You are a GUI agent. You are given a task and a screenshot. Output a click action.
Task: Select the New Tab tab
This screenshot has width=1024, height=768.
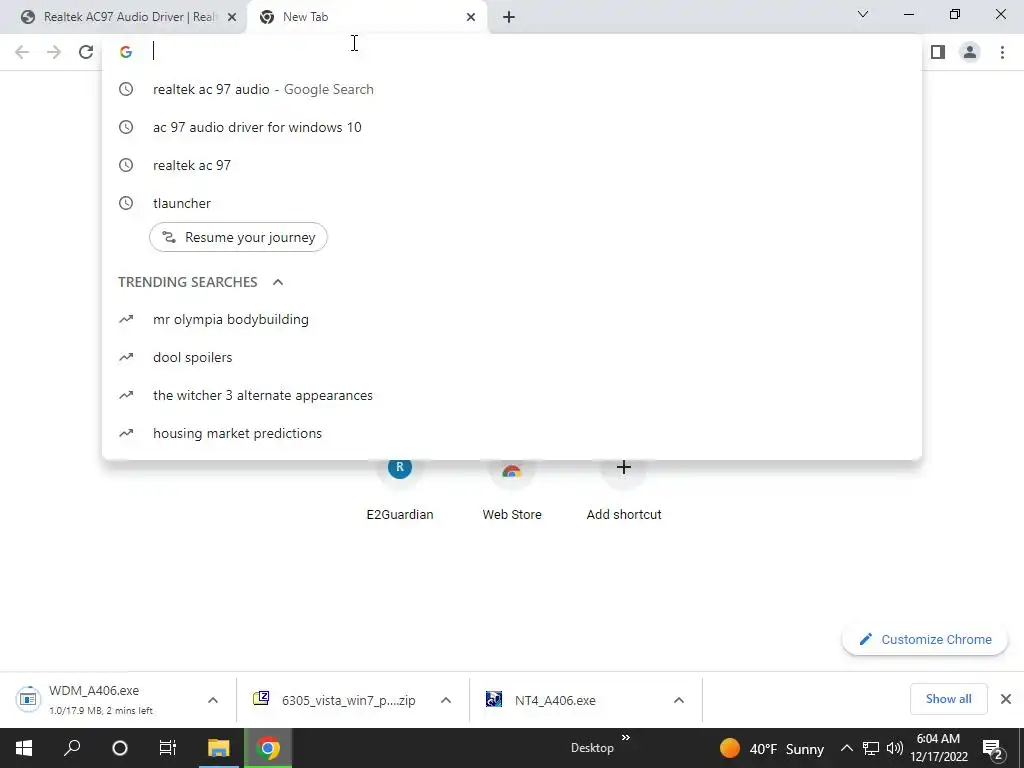tap(366, 17)
